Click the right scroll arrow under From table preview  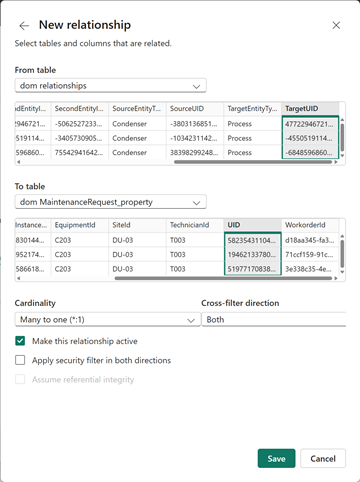[x=336, y=162]
